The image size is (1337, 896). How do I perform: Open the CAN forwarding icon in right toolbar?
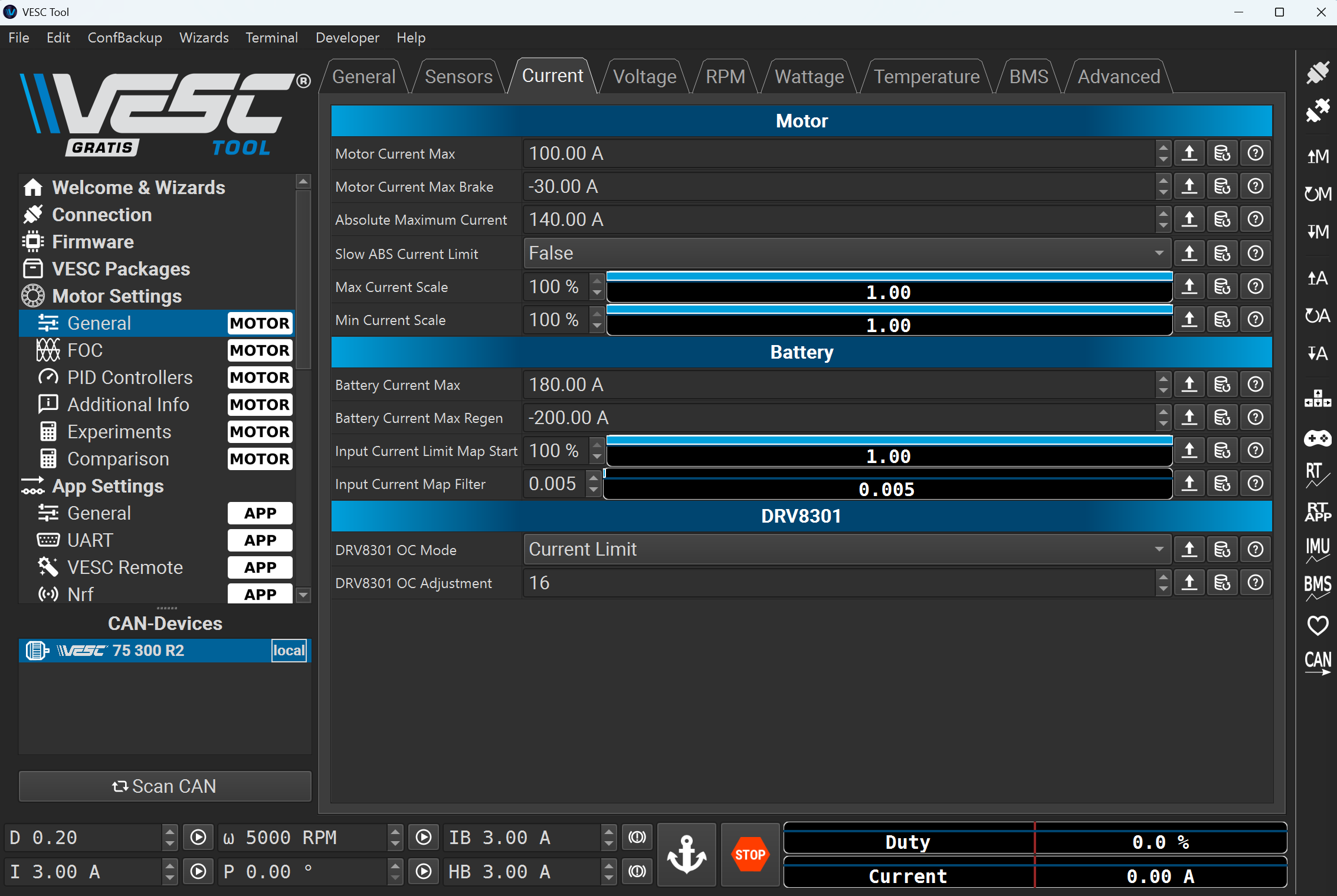tap(1317, 662)
